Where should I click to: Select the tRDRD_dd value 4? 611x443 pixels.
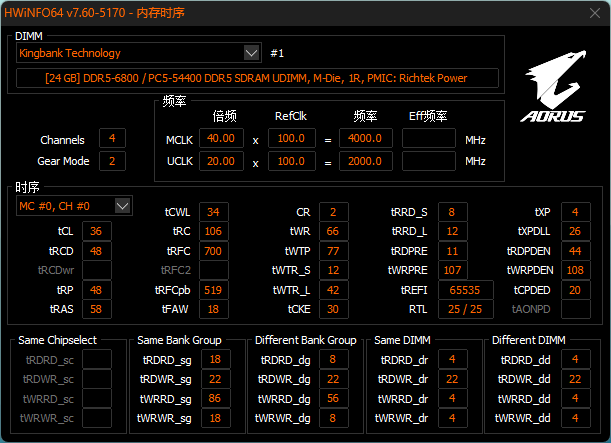coord(576,359)
